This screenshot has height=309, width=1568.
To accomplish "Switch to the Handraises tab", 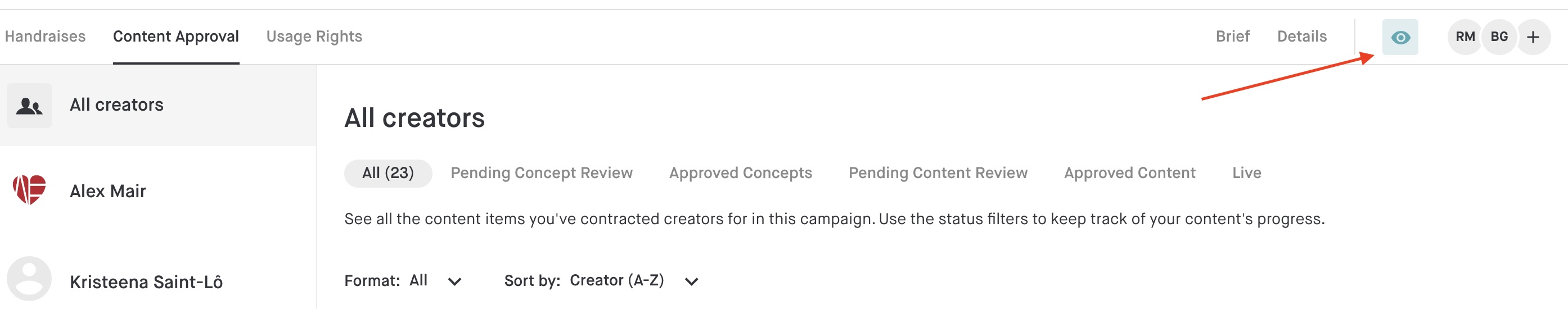I will pyautogui.click(x=45, y=37).
